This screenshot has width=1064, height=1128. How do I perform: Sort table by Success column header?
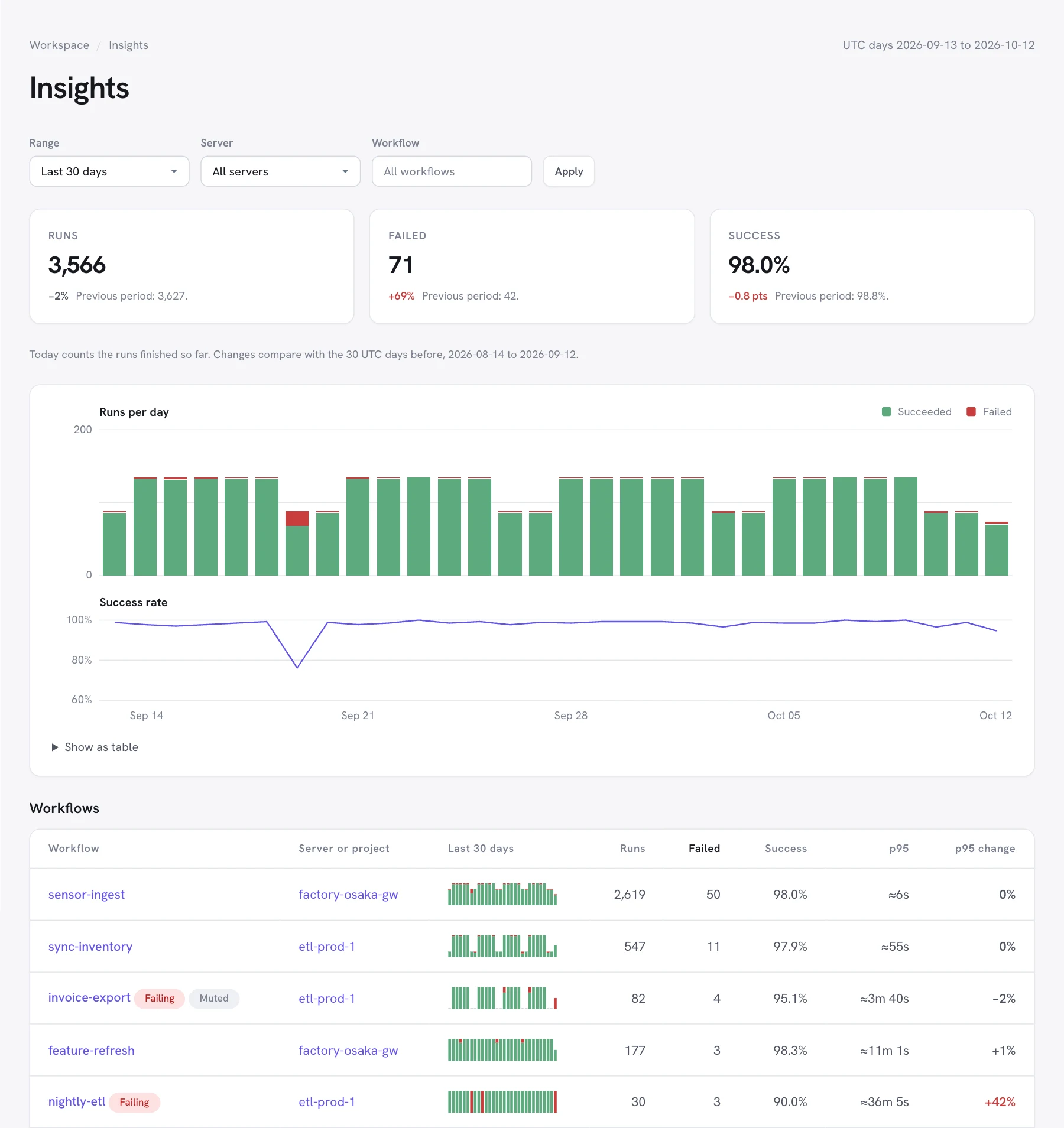coord(786,849)
